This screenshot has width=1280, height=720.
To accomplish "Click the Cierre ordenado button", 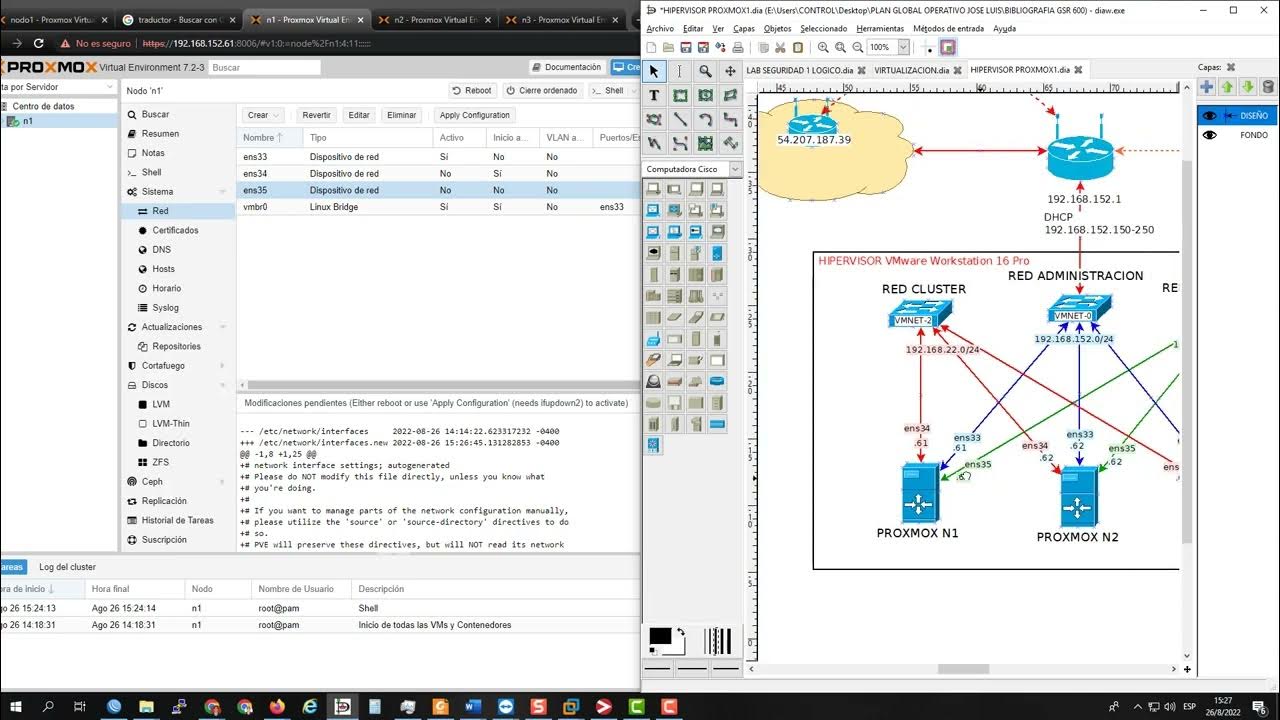I will [x=542, y=90].
